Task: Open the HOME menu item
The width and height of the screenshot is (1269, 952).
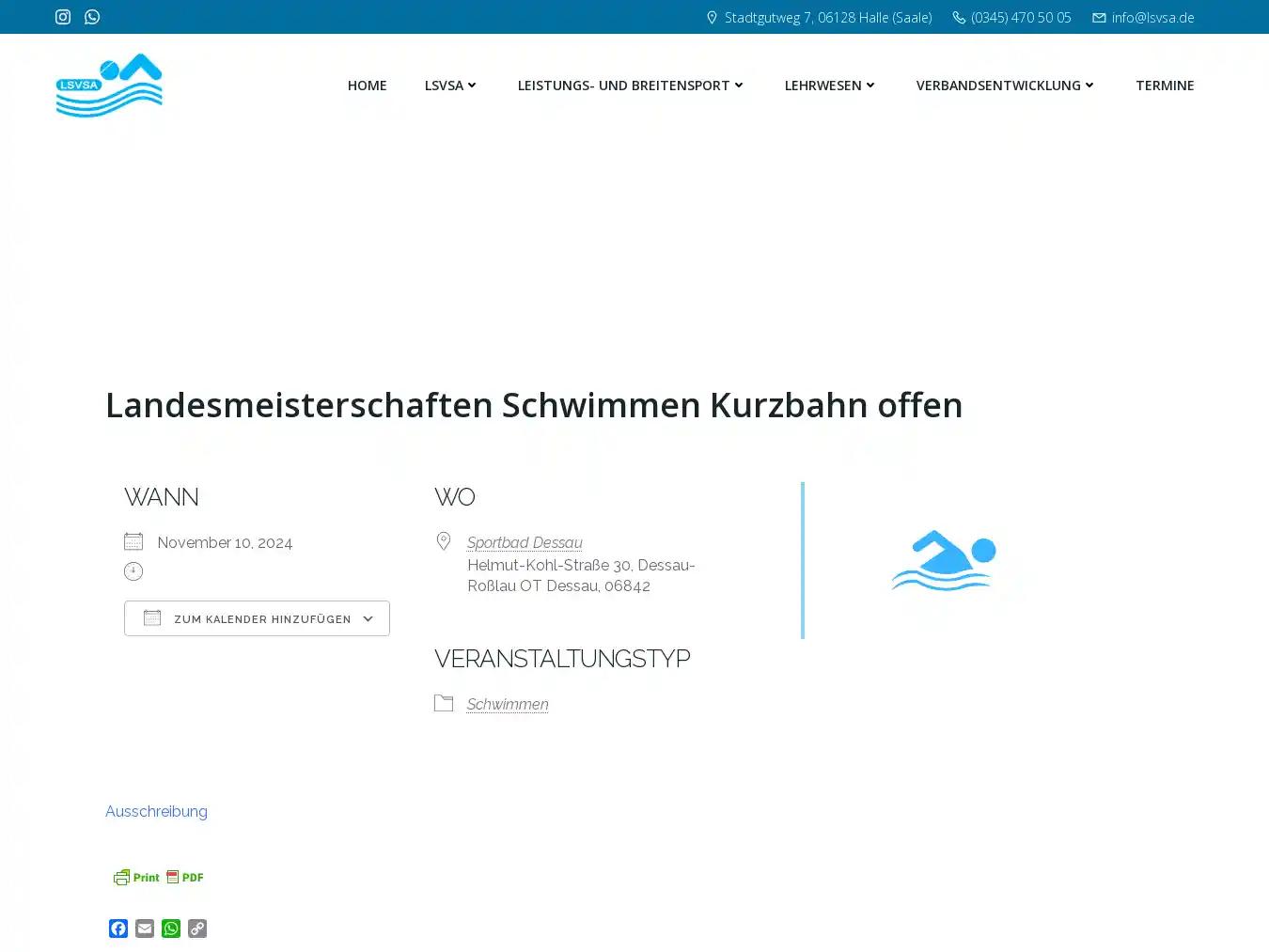Action: [367, 86]
